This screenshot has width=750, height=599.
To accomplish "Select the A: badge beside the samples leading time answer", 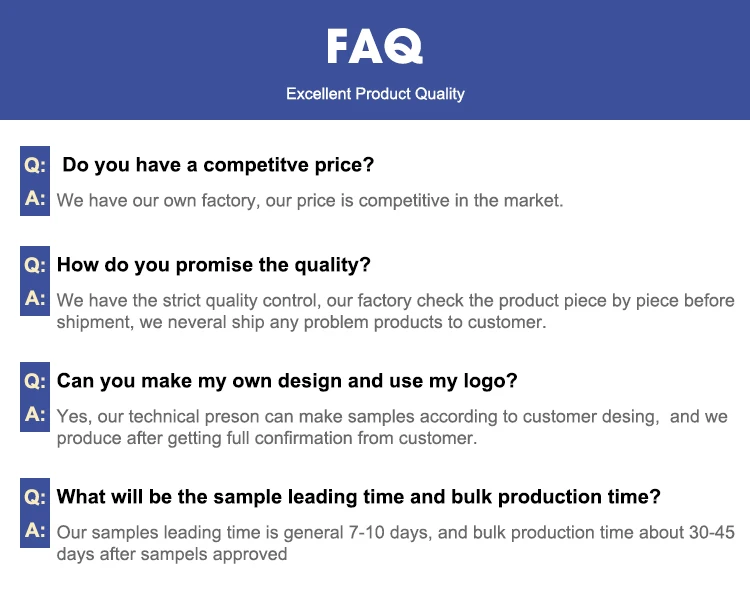I will 35,531.
